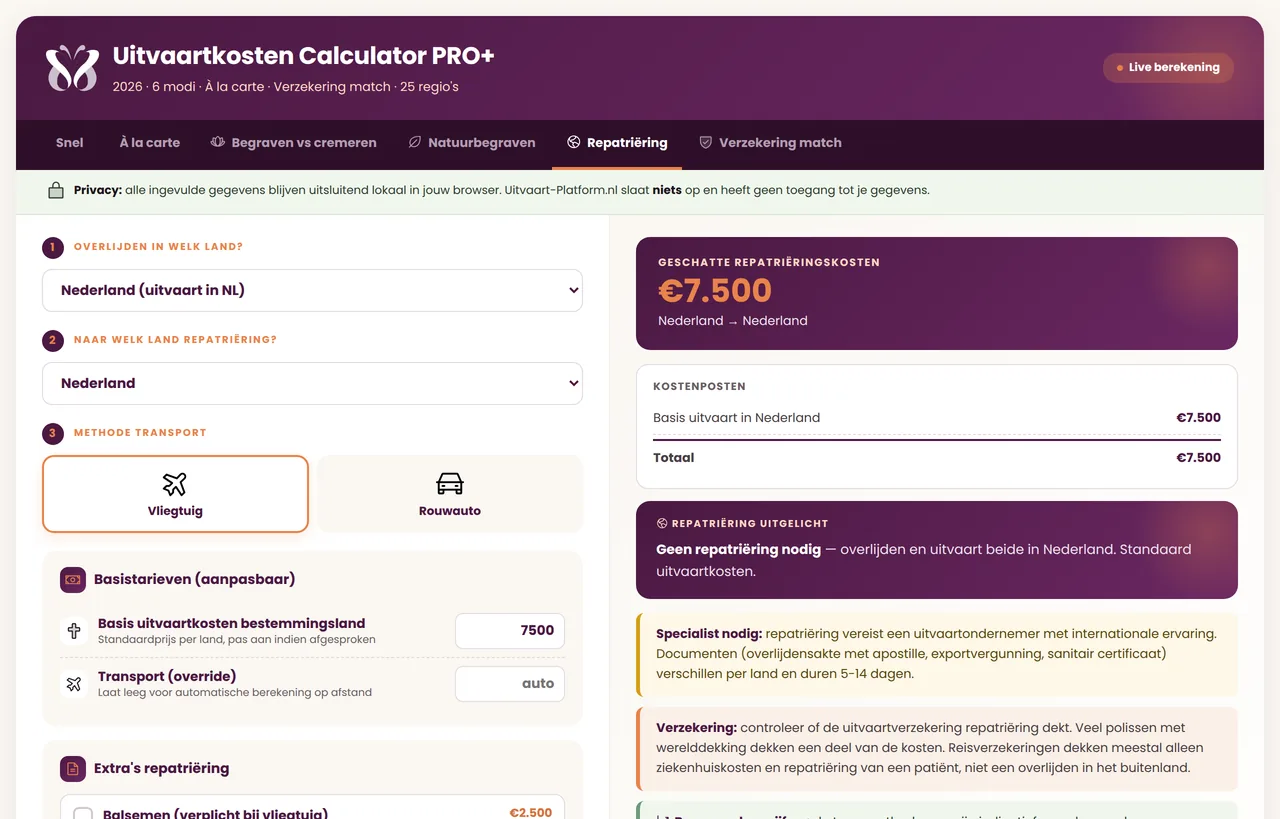Click the 'Totaal' row label

[x=674, y=458]
